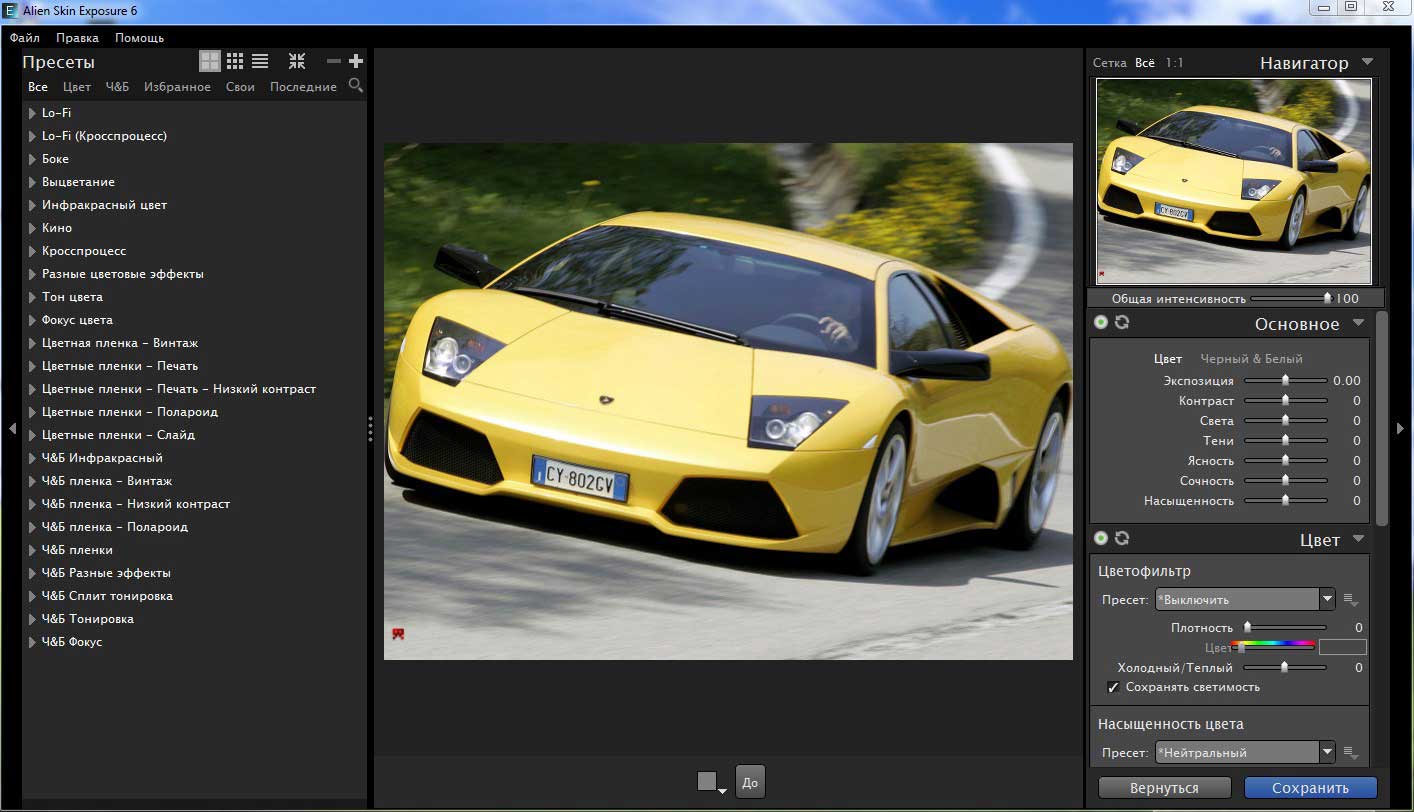Expand Цветные пленки – Полароид group
The height and width of the screenshot is (812, 1414).
33,412
